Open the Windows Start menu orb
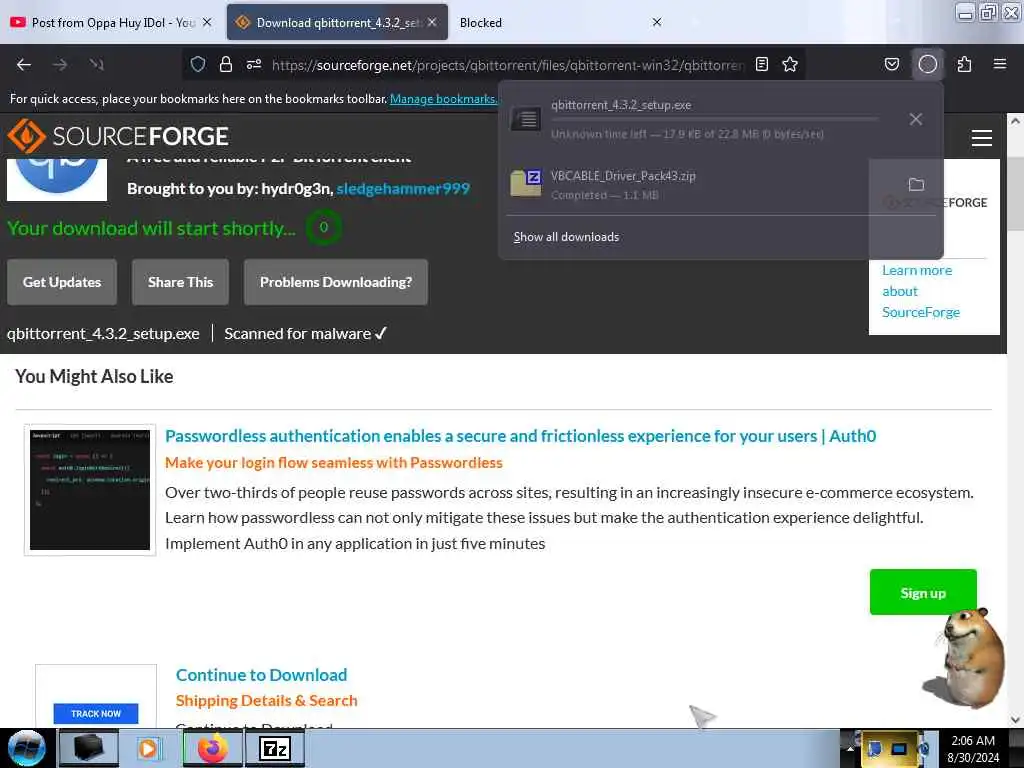Image resolution: width=1024 pixels, height=768 pixels. coord(27,748)
